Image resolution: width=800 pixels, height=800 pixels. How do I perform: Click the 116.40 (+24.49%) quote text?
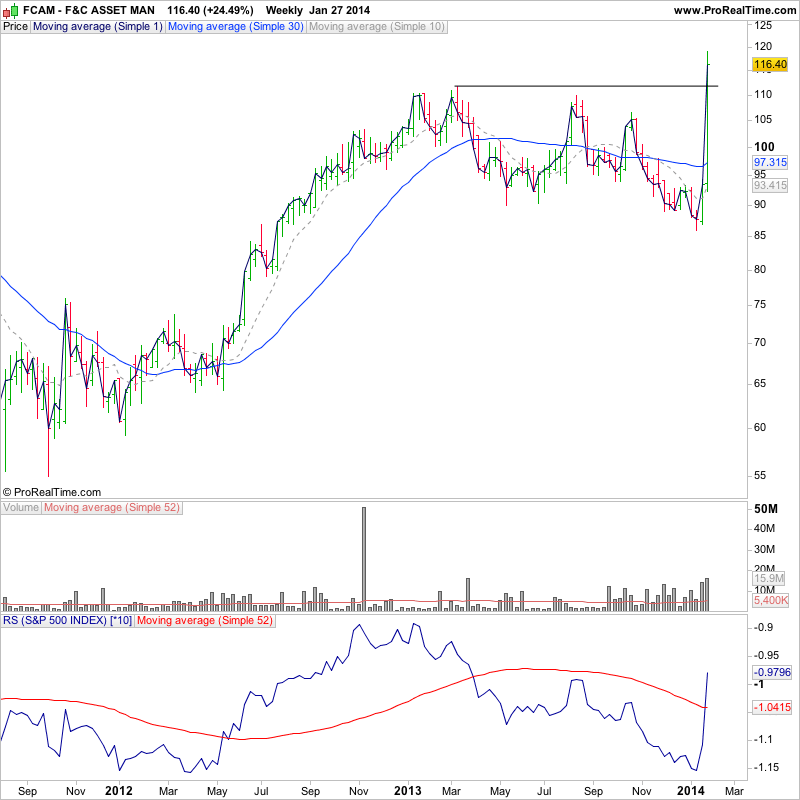[210, 10]
